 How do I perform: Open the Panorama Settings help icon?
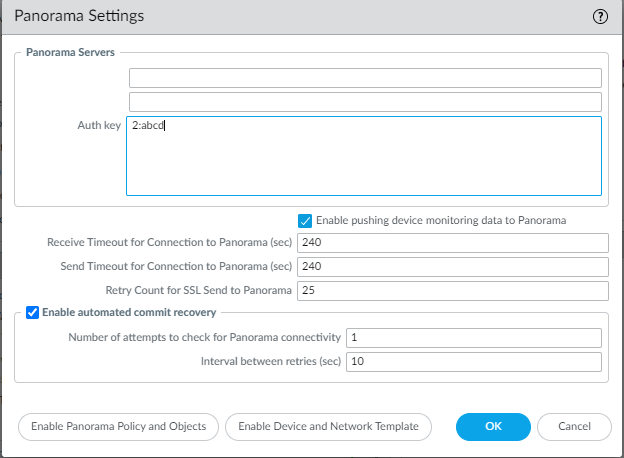(600, 17)
